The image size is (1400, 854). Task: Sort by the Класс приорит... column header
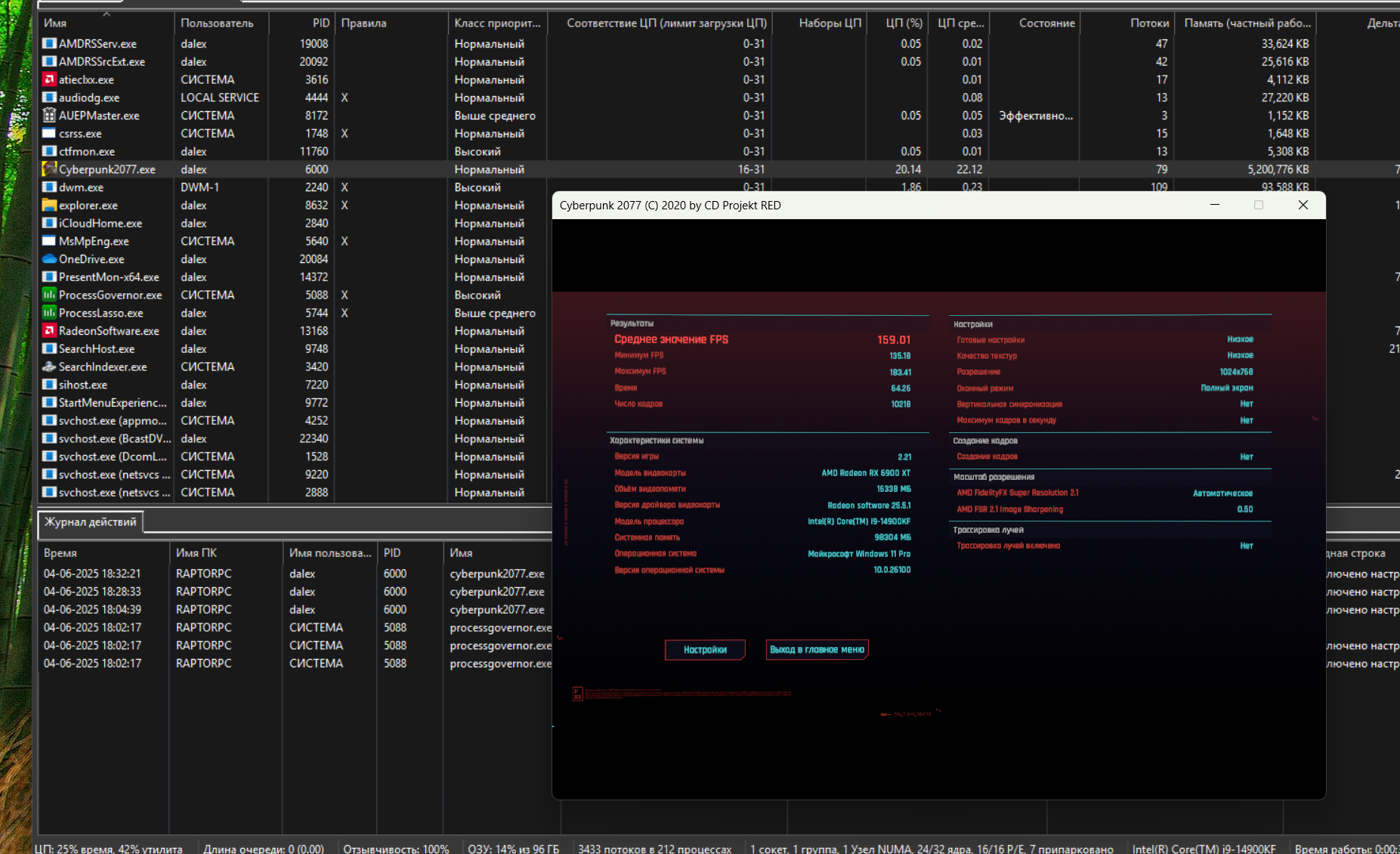(x=497, y=23)
